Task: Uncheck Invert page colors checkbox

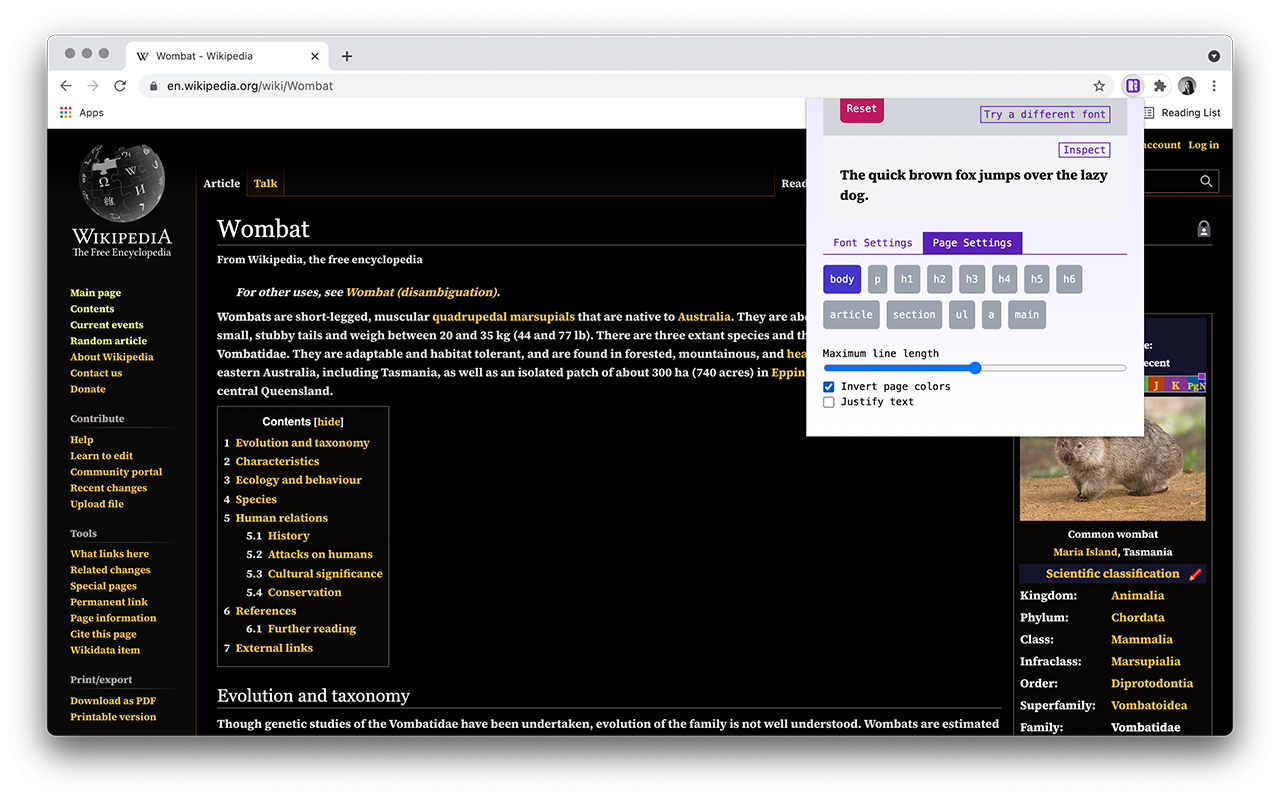Action: (x=829, y=387)
